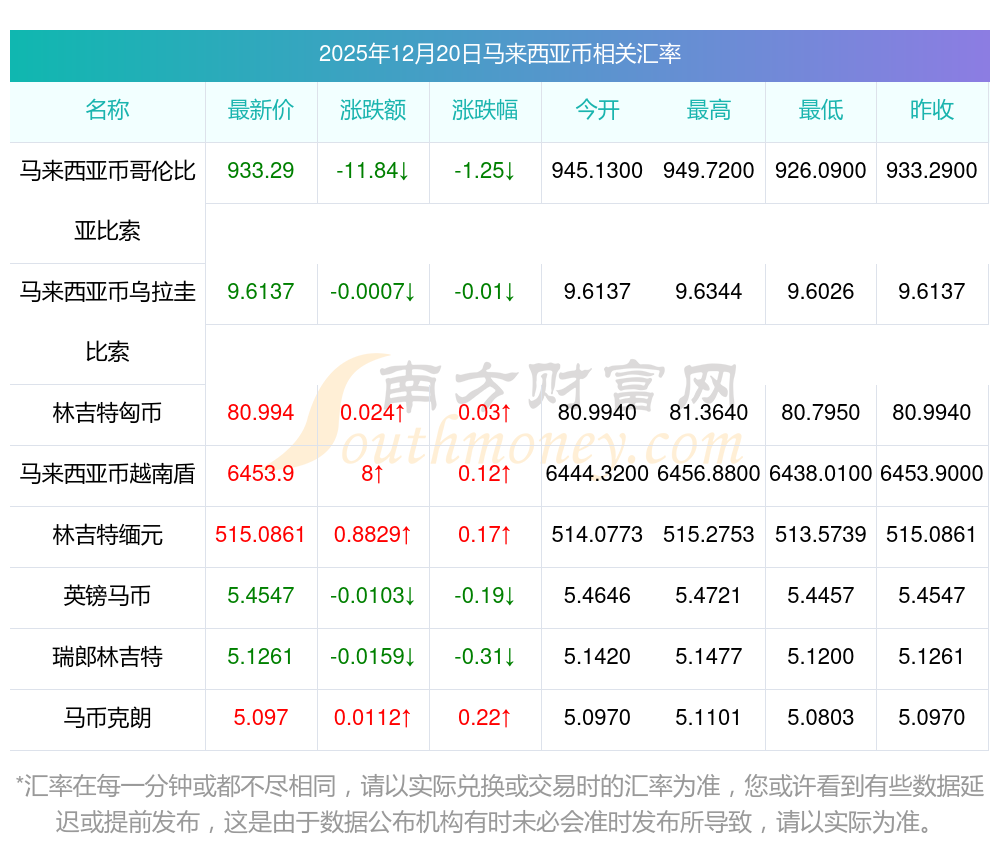Click the 英镑马币 row name

click(x=107, y=595)
